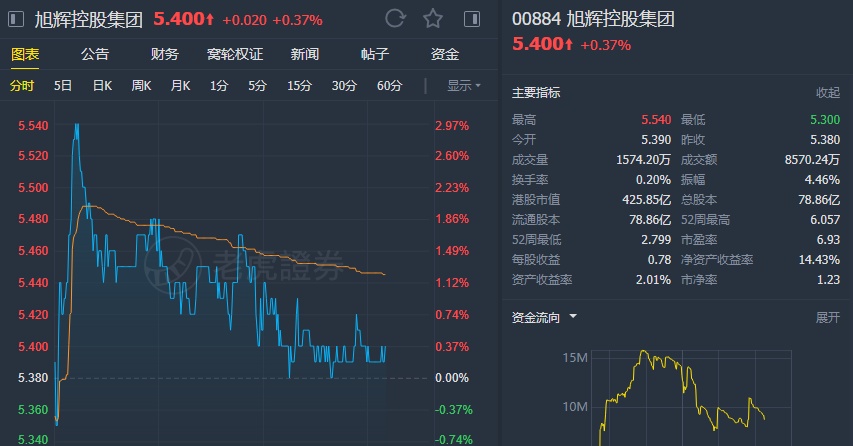
Task: Select the 15分 interval
Action: (x=300, y=86)
